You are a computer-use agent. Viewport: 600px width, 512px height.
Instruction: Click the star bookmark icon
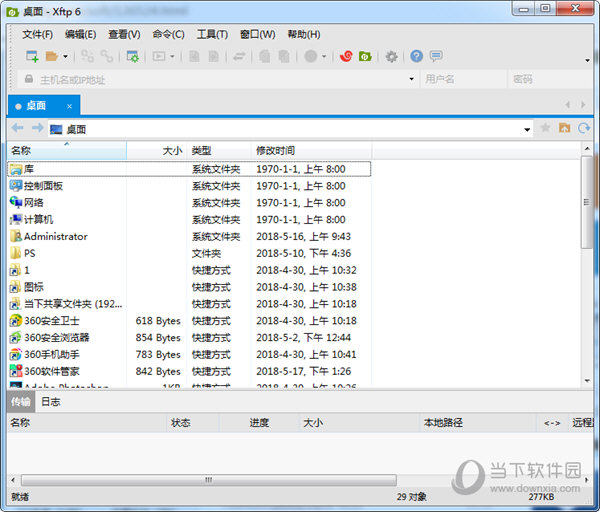[545, 128]
